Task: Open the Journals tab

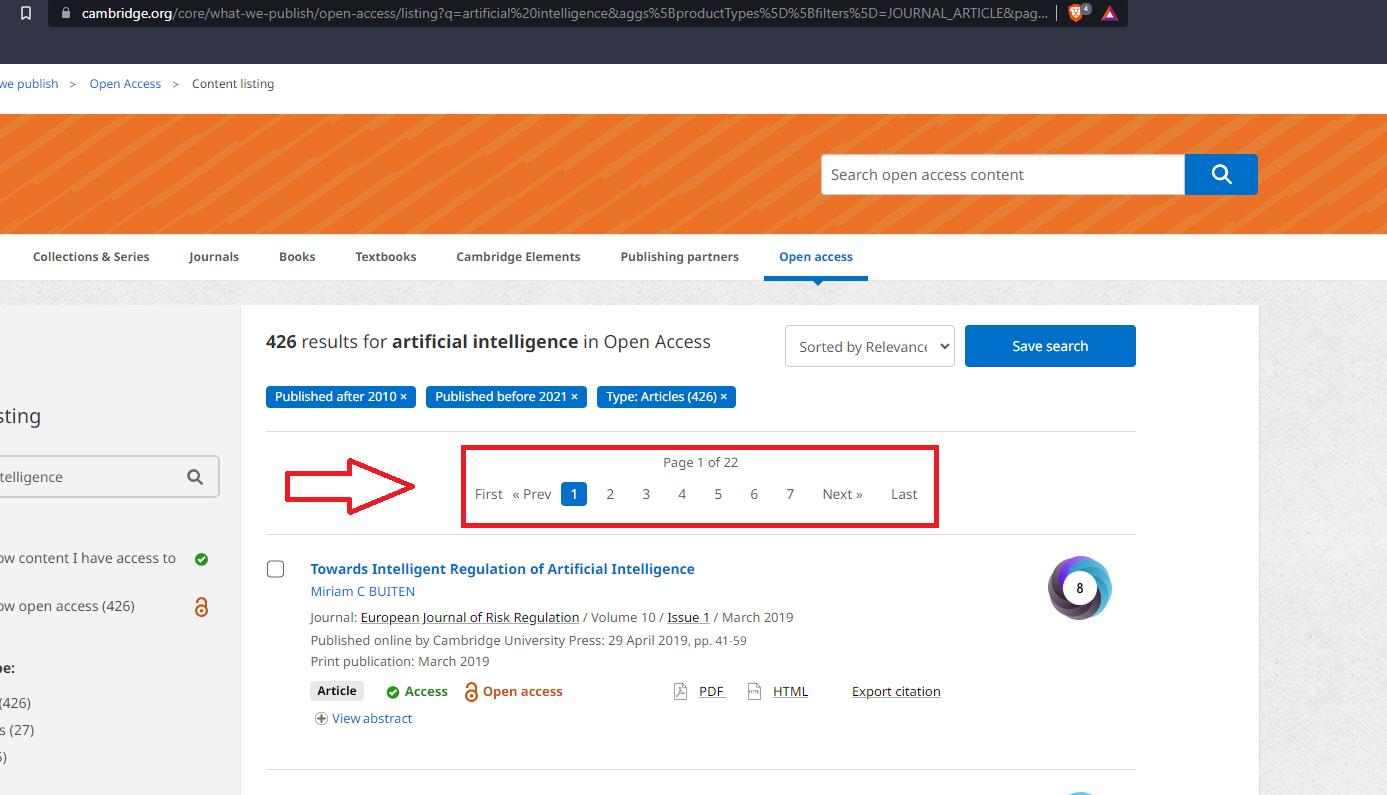Action: pos(214,257)
